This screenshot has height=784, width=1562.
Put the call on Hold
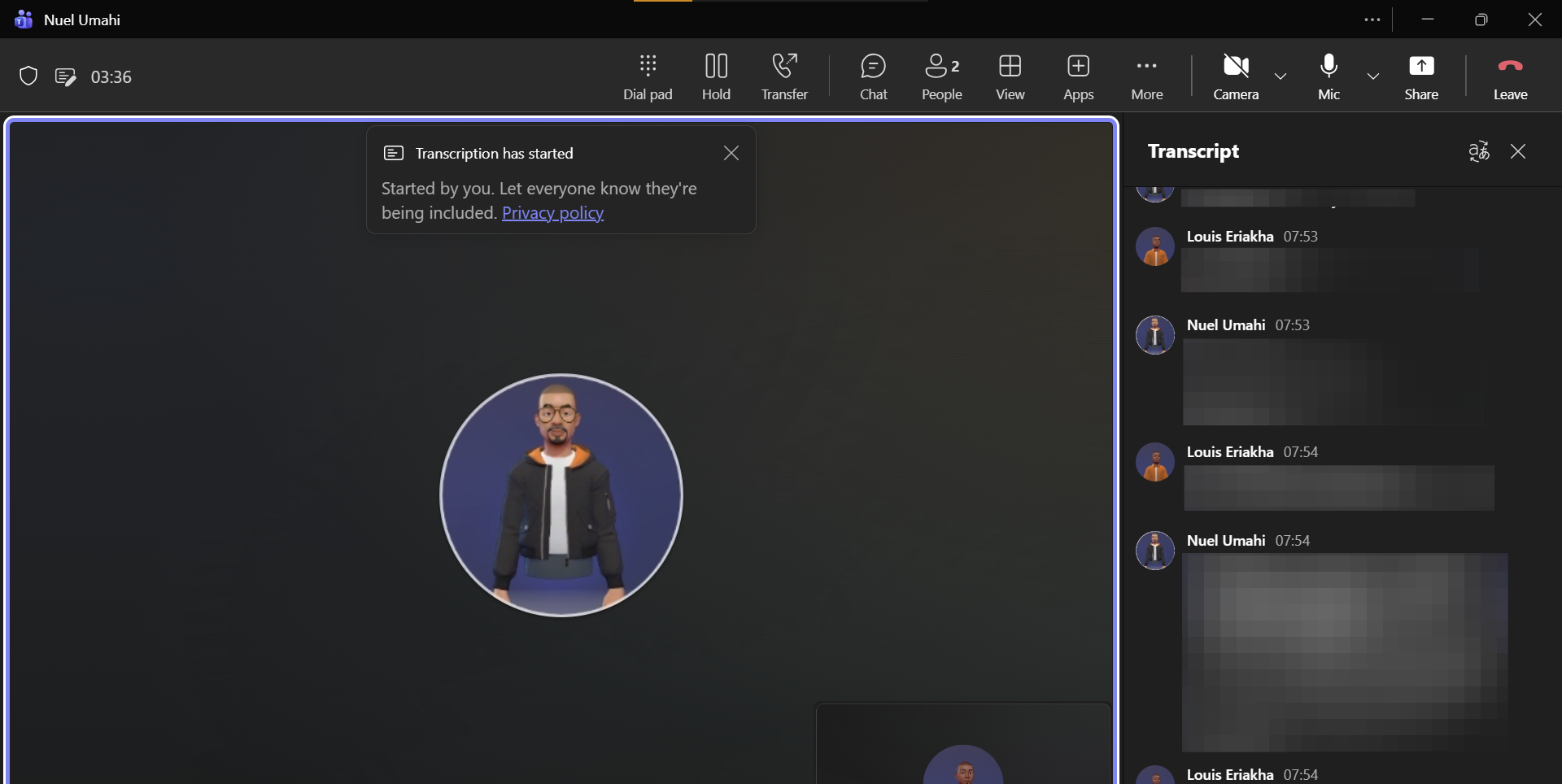pos(716,76)
